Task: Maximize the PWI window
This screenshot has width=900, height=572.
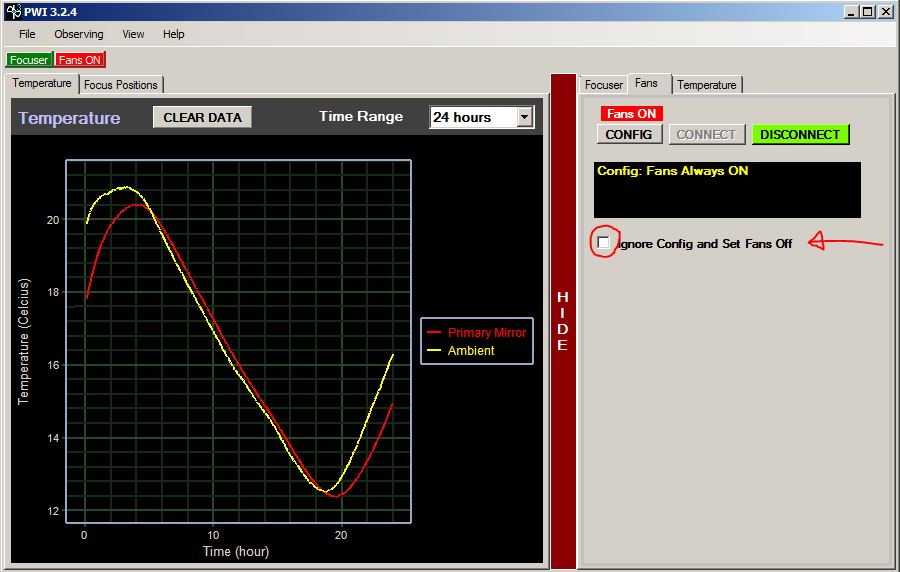Action: tap(868, 11)
